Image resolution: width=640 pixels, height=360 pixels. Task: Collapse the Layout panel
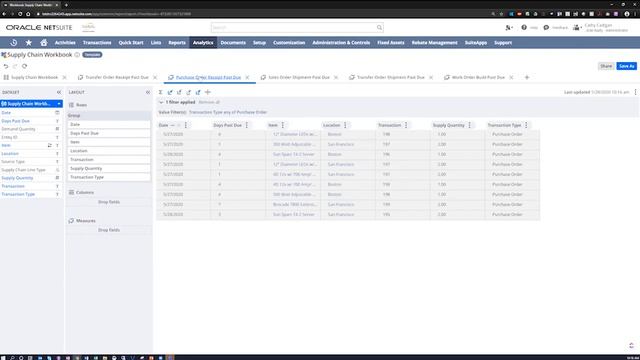[x=148, y=92]
